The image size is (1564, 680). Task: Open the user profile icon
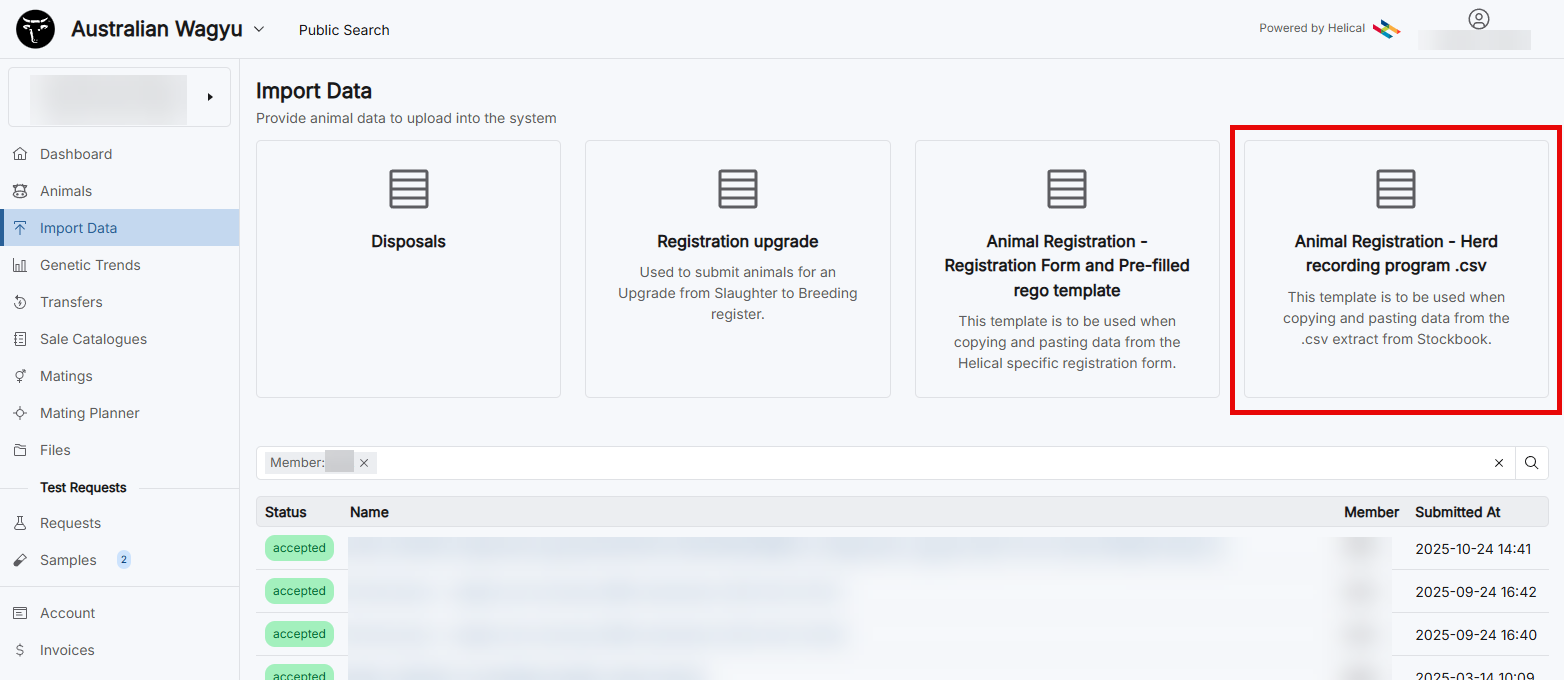pyautogui.click(x=1478, y=19)
